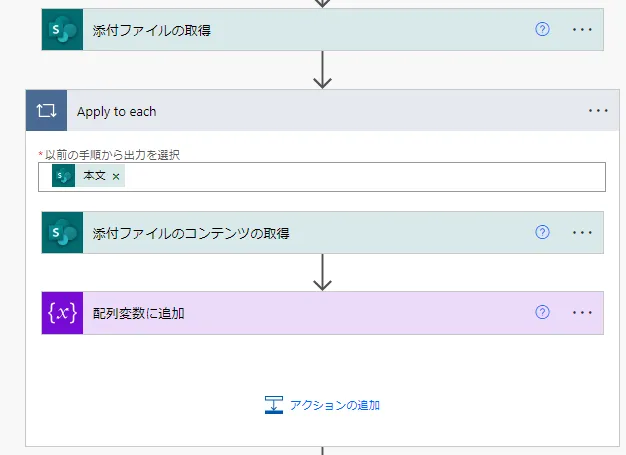
Task: Expand the 添付ファイルのコンテンツの取得 action card
Action: [x=300, y=233]
